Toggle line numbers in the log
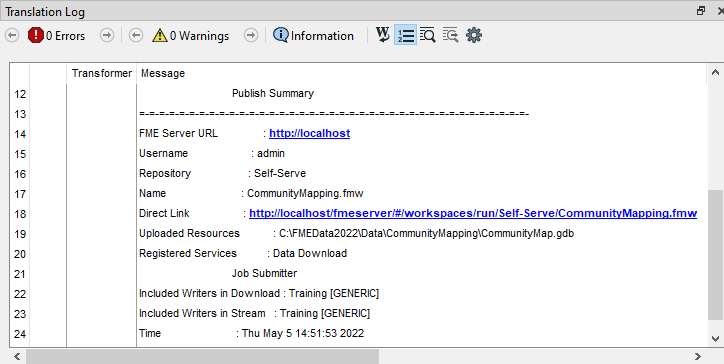Viewport: 724px width, 364px height. [x=405, y=35]
